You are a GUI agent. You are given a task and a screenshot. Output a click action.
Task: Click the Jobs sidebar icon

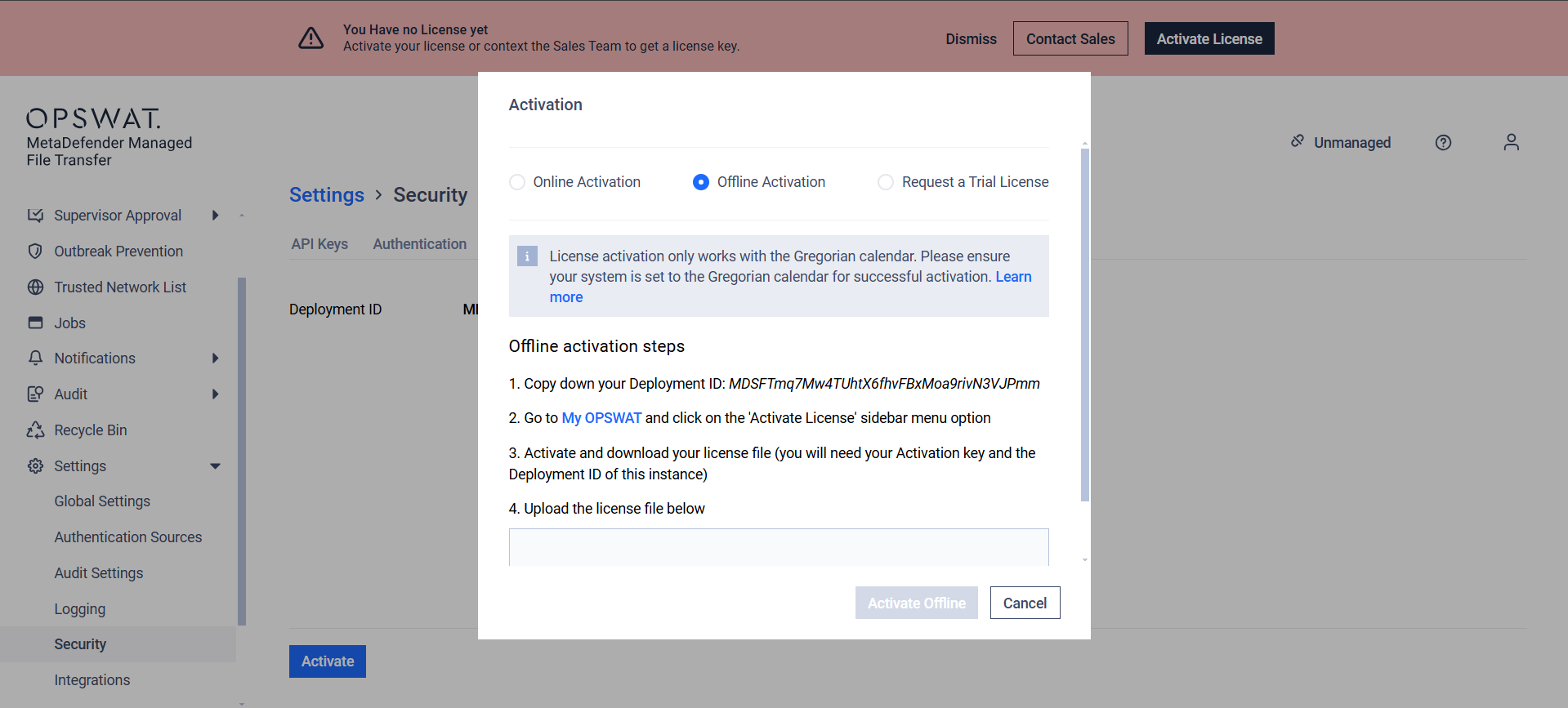click(x=35, y=323)
